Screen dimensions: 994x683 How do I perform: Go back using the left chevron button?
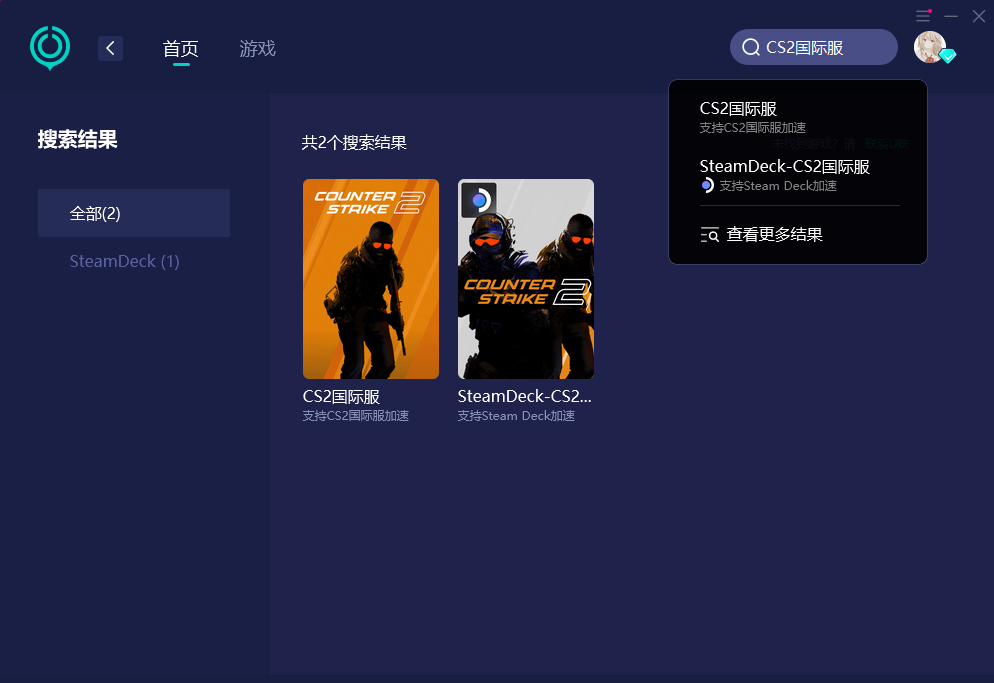coord(110,48)
